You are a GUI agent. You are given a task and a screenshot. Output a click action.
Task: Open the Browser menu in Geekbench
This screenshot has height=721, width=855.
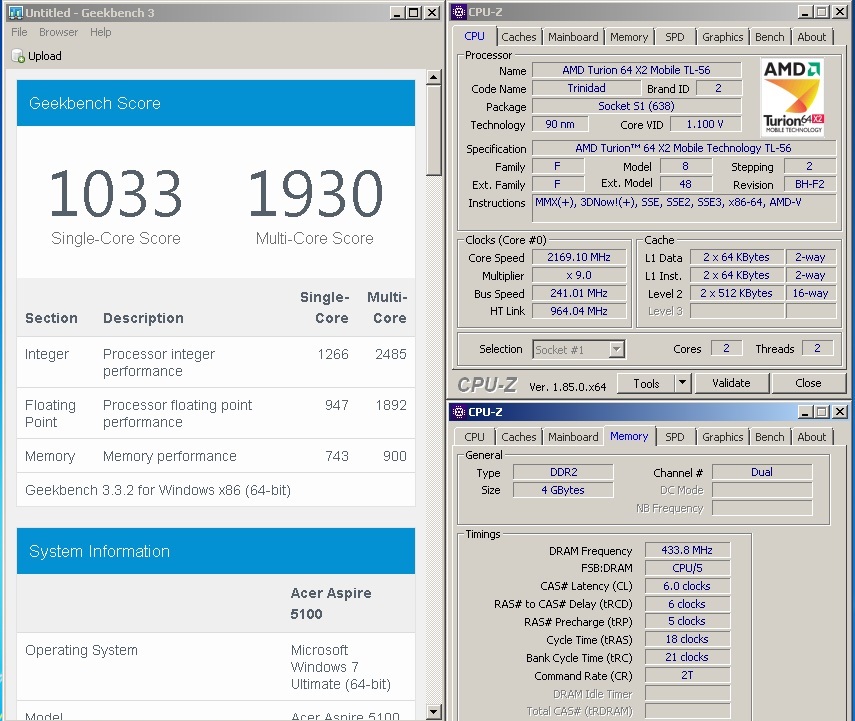(x=58, y=32)
